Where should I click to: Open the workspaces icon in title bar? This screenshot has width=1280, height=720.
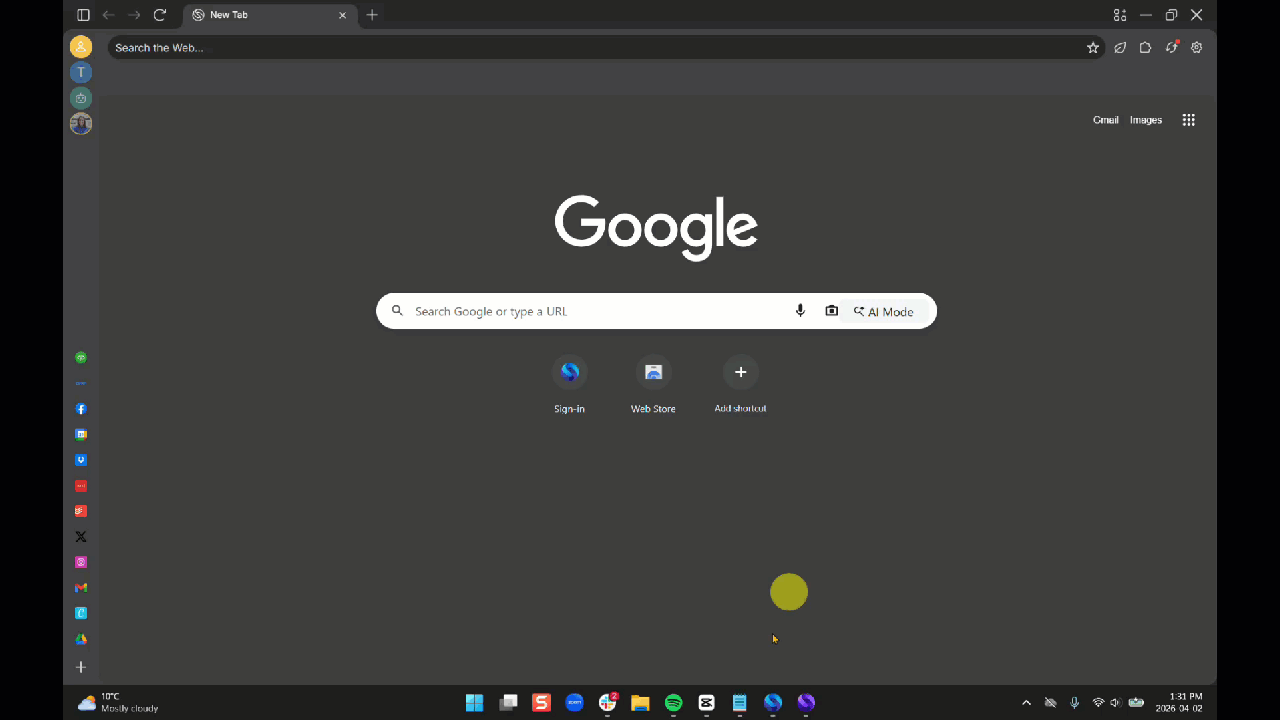pyautogui.click(x=1120, y=15)
